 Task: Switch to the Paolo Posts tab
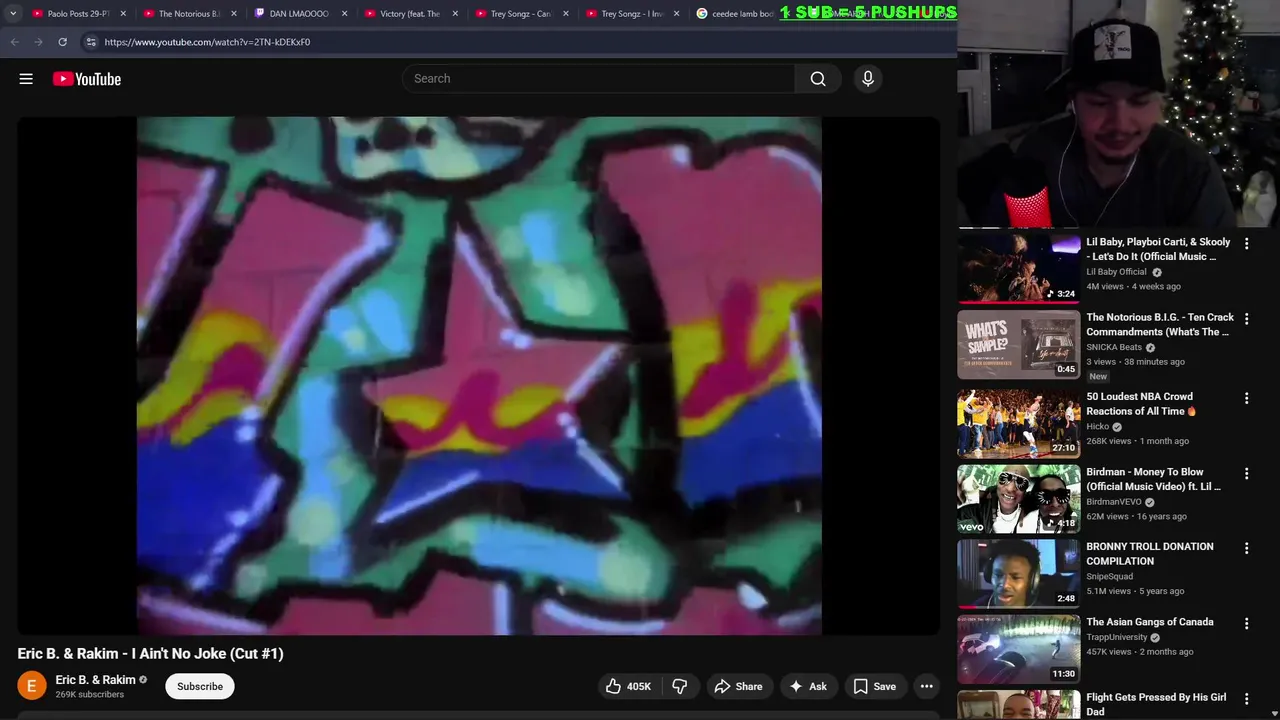(78, 14)
